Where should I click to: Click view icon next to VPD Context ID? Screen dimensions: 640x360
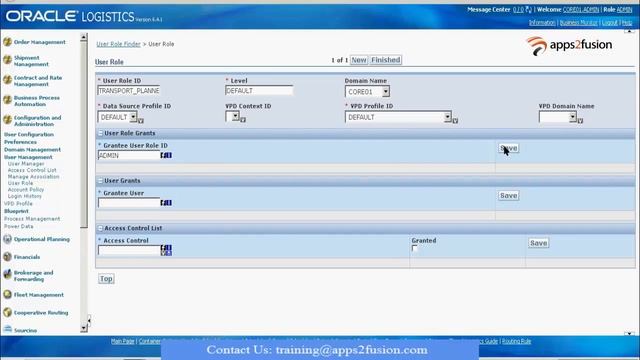click(x=243, y=120)
